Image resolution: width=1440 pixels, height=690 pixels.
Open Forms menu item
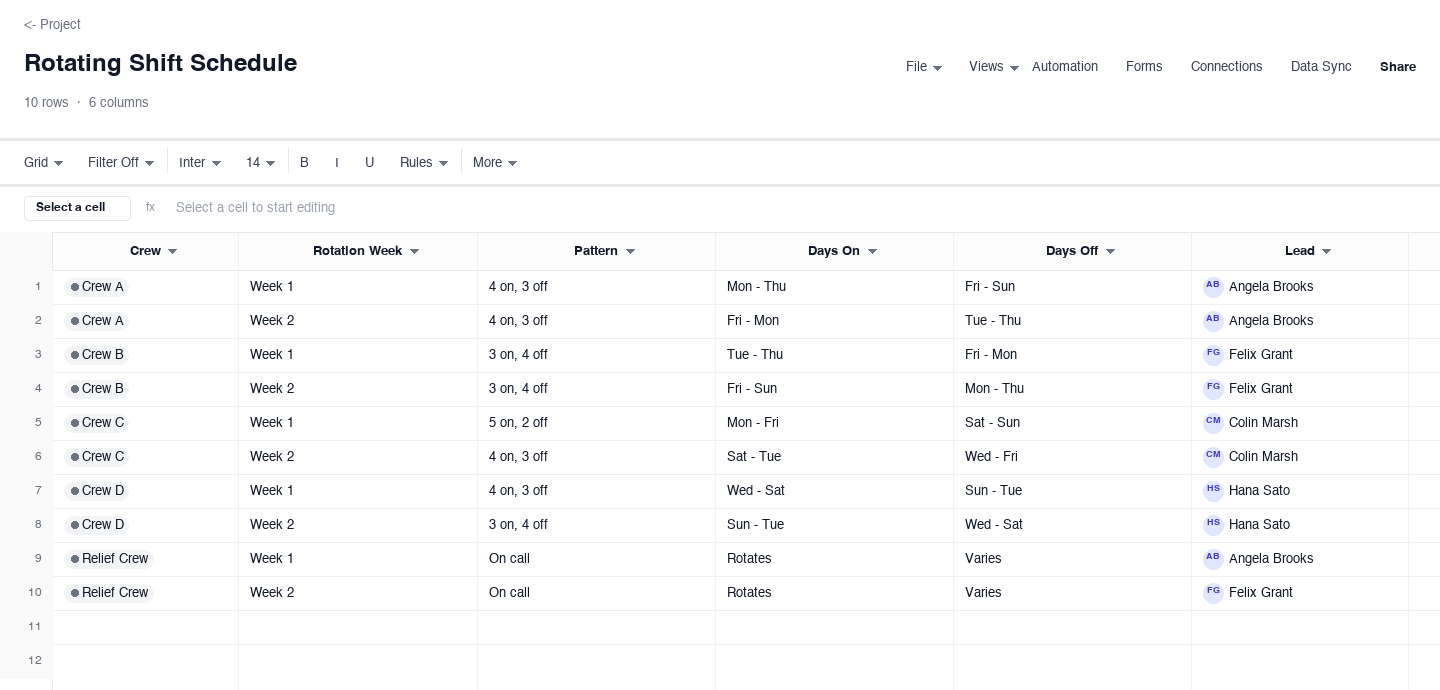coord(1144,67)
